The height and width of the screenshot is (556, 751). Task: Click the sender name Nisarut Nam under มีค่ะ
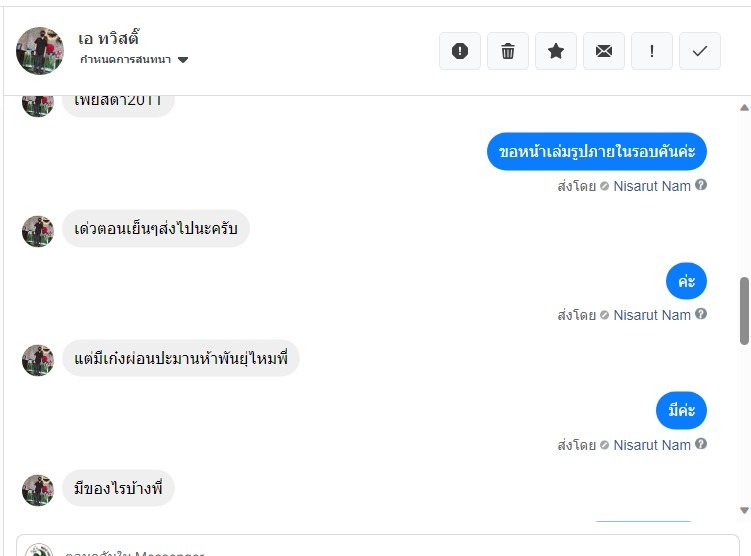(652, 445)
